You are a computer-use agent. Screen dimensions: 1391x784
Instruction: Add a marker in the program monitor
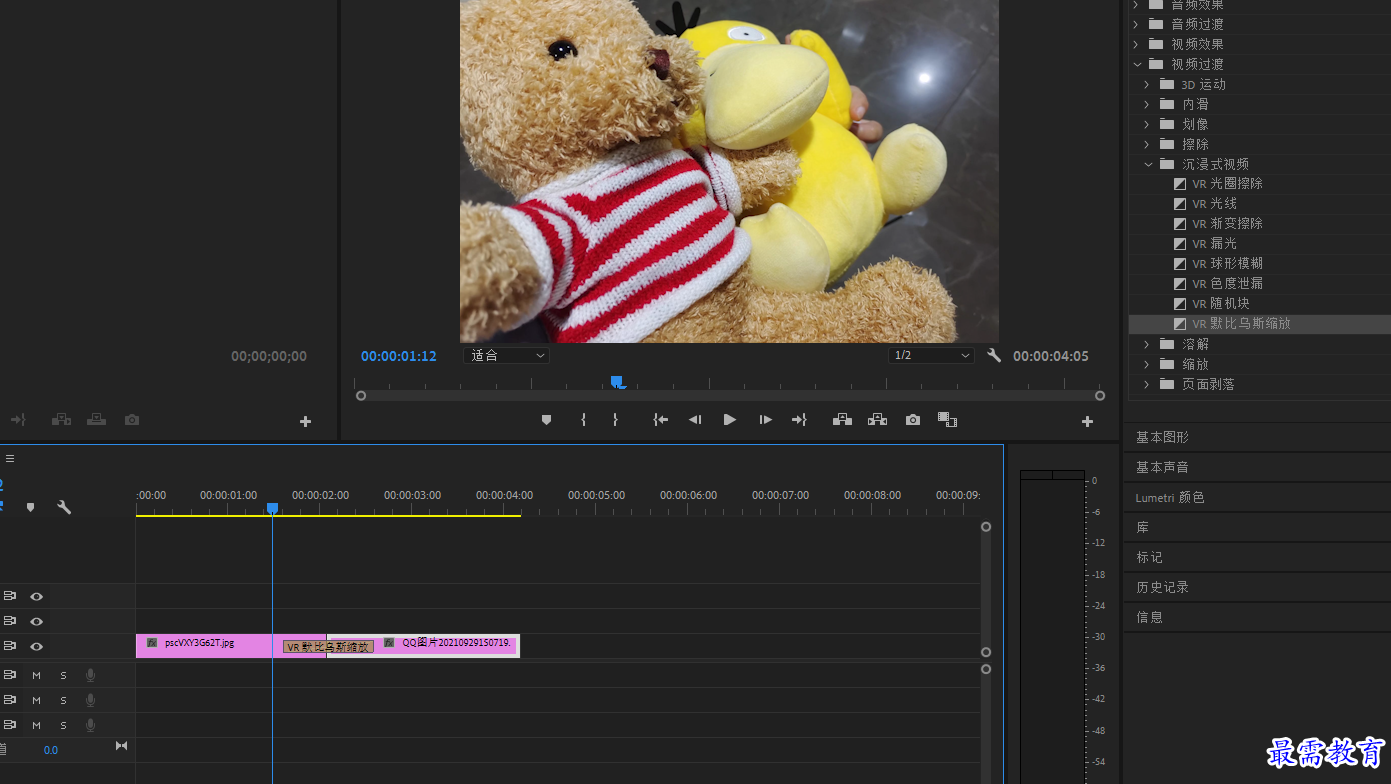coord(546,420)
